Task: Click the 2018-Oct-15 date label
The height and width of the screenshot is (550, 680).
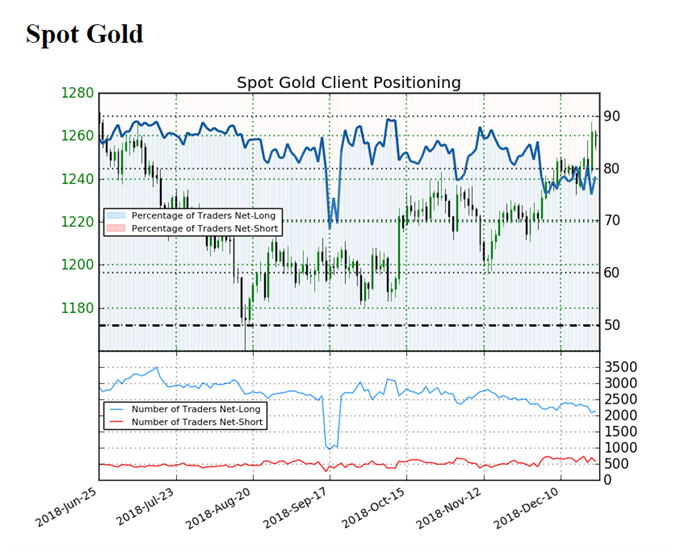Action: pos(373,508)
